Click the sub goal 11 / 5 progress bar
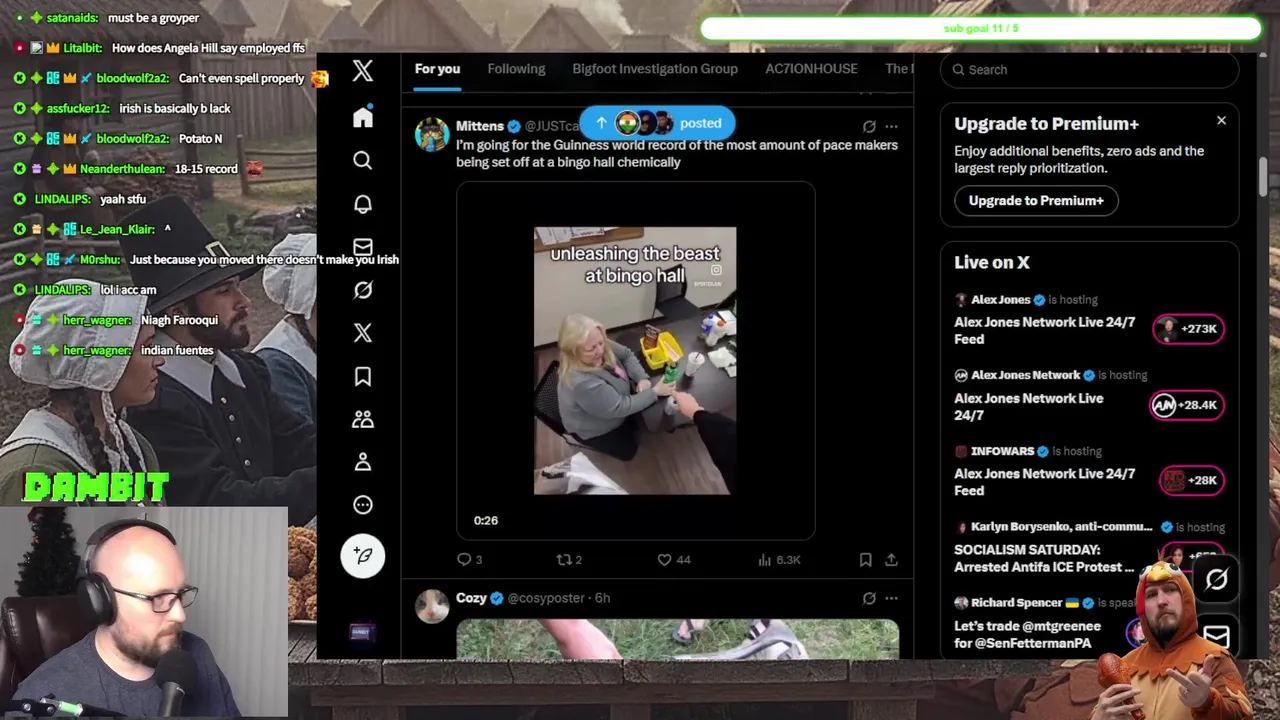Viewport: 1280px width, 720px height. 980,29
